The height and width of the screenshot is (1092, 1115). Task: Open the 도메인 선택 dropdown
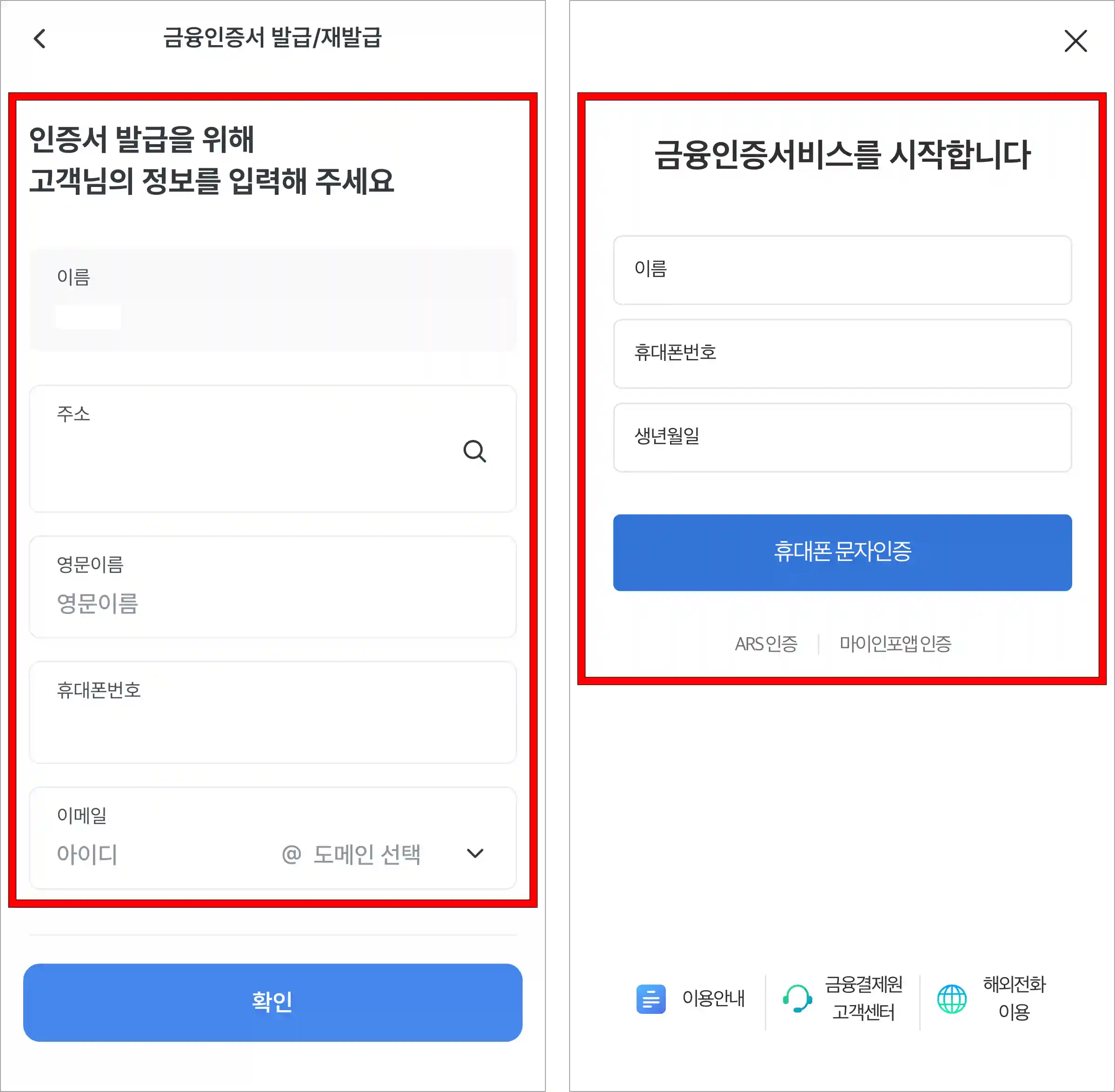click(x=366, y=854)
